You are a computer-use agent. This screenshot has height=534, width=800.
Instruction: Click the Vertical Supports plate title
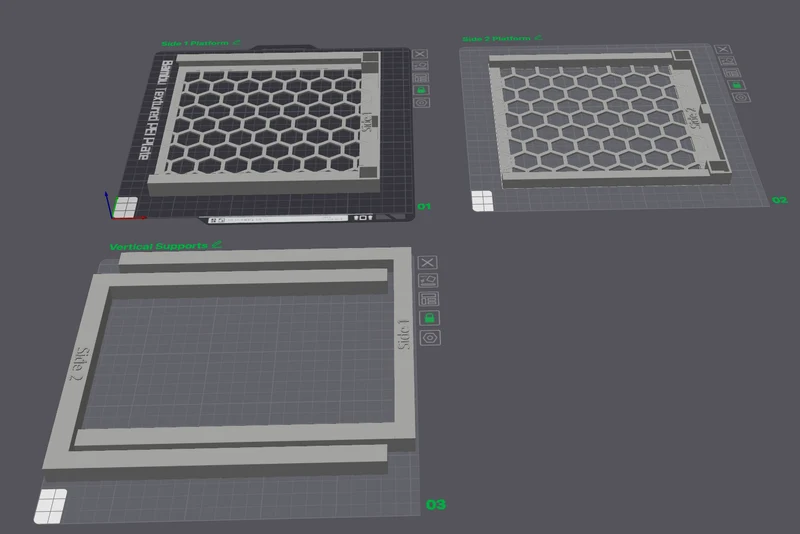tap(159, 246)
